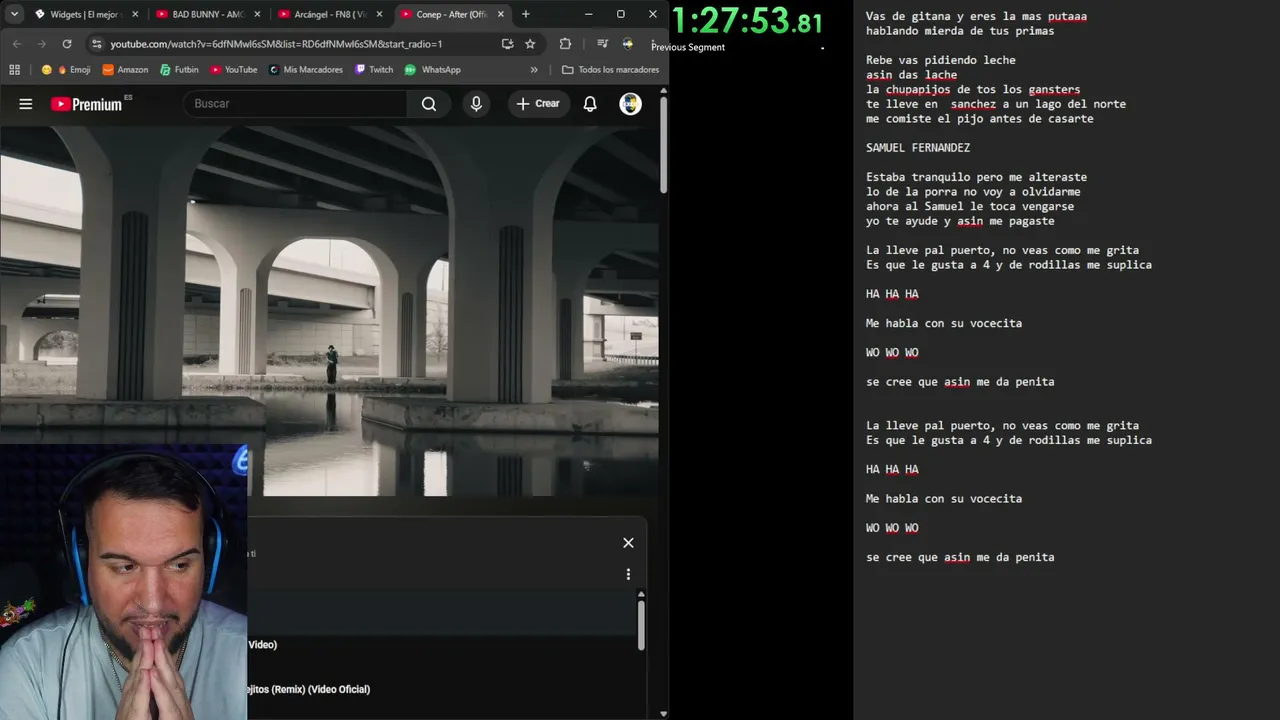Open the Chrome extensions puzzle icon
The width and height of the screenshot is (1280, 720).
pyautogui.click(x=565, y=44)
